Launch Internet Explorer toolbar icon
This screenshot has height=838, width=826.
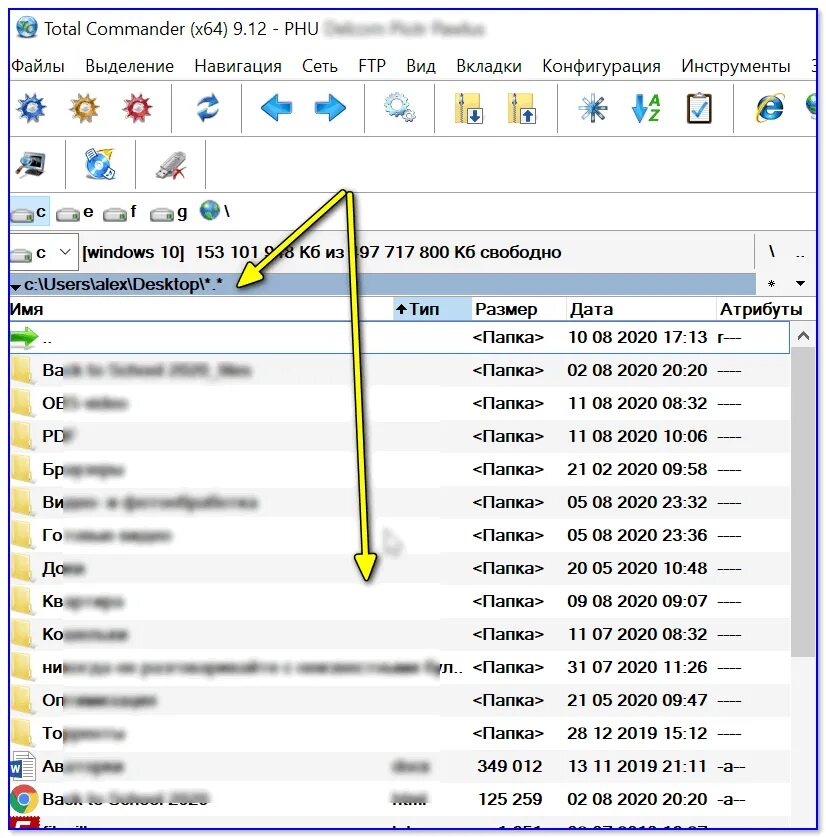769,108
